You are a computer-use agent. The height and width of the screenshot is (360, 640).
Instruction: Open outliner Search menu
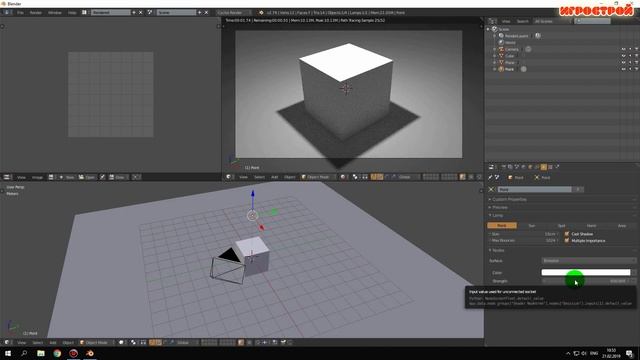pyautogui.click(x=522, y=21)
